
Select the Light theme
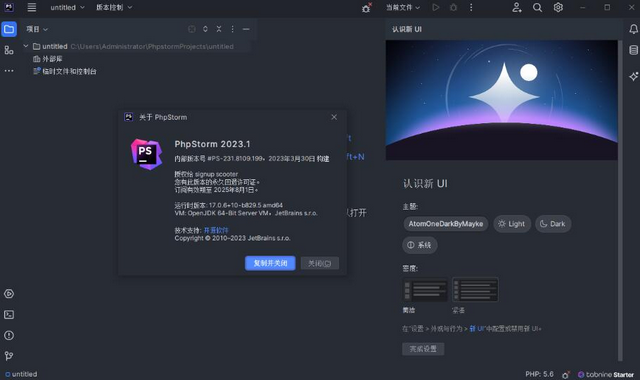(x=512, y=224)
